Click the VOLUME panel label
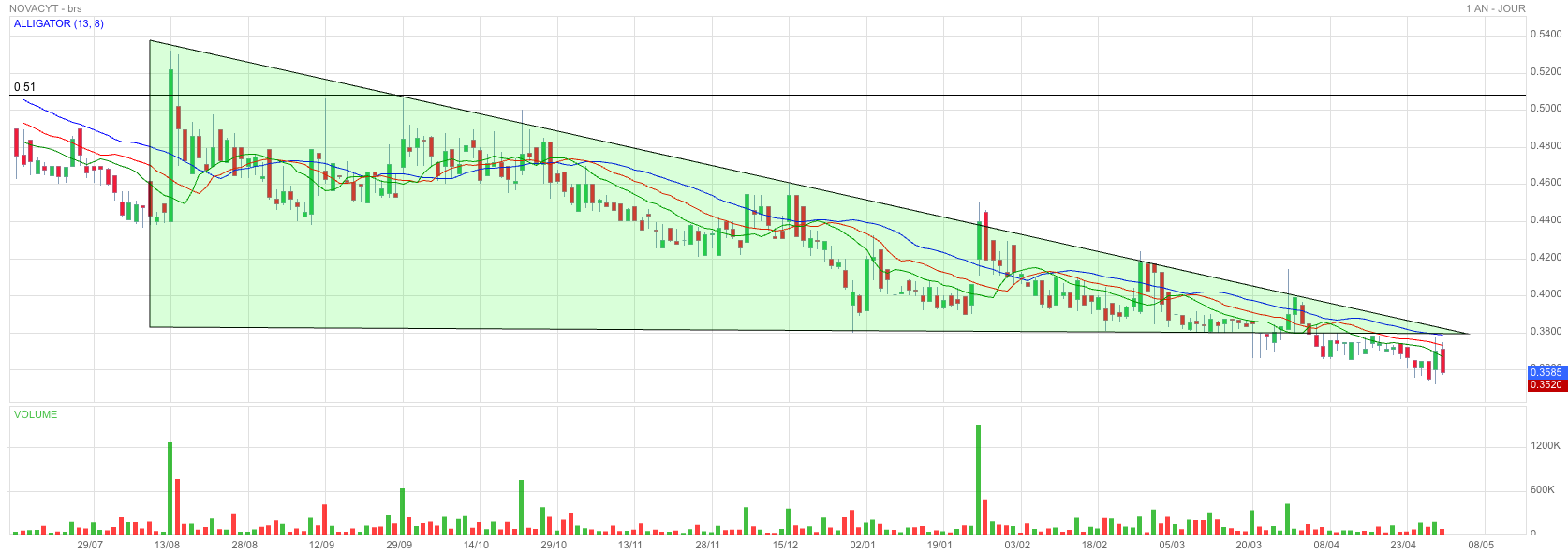This screenshot has height=554, width=1568. click(36, 414)
